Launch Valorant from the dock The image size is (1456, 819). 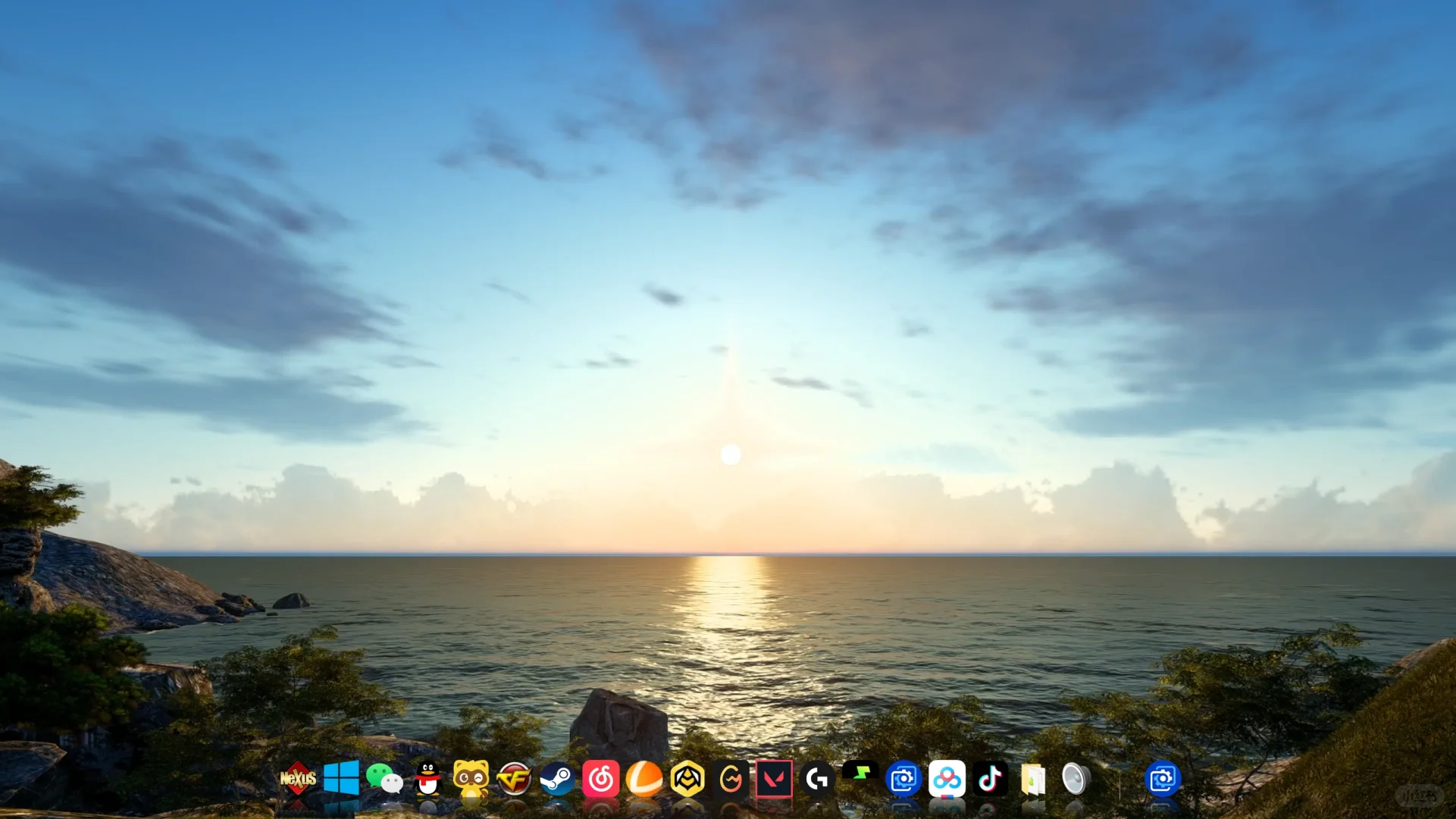pos(774,778)
